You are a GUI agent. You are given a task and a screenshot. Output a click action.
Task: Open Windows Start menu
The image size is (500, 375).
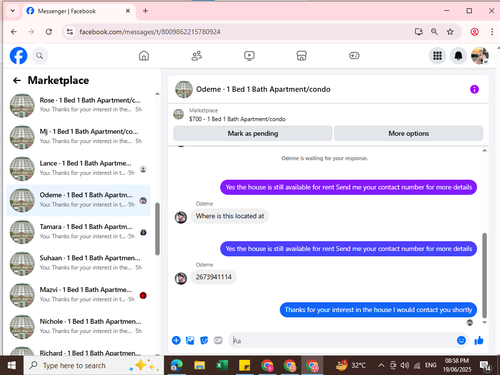pos(12,365)
